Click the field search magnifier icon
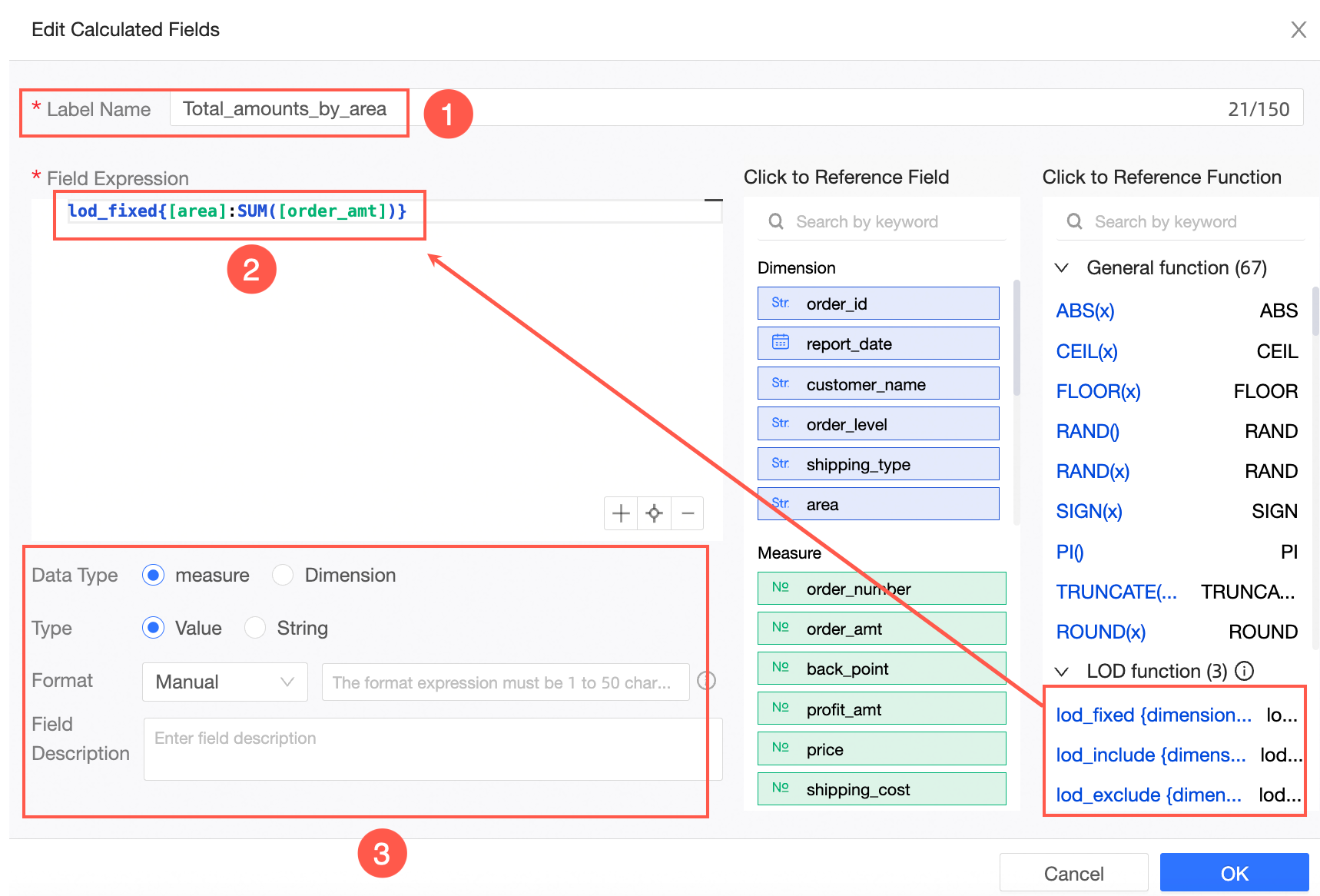 (x=776, y=221)
